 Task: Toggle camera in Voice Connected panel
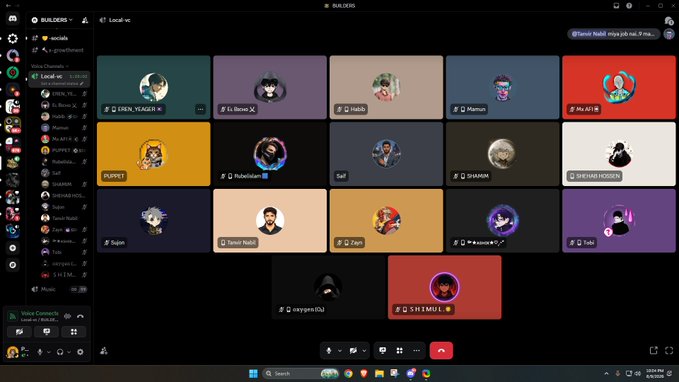19,332
